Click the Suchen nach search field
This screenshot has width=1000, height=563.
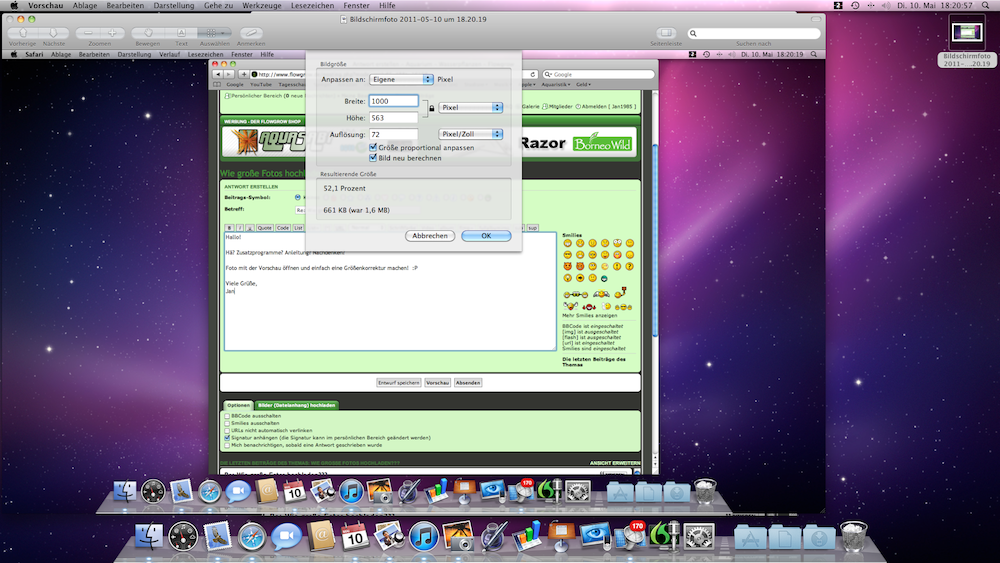click(754, 33)
